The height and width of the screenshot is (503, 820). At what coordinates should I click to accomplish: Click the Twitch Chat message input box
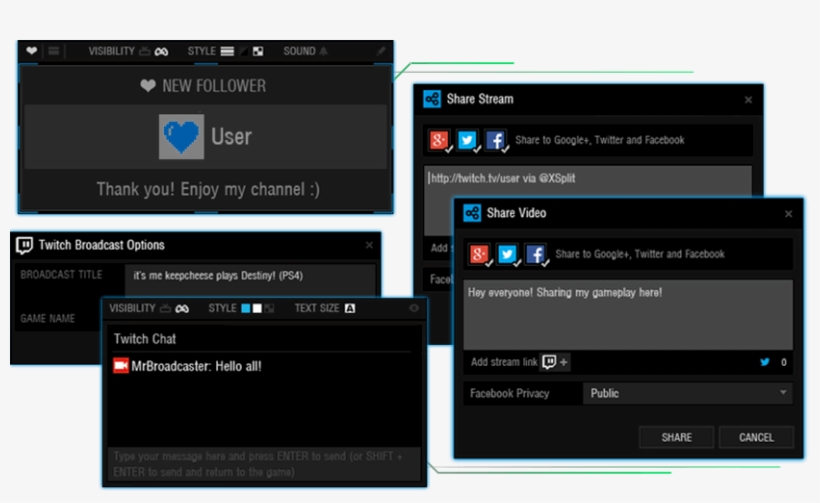[264, 464]
